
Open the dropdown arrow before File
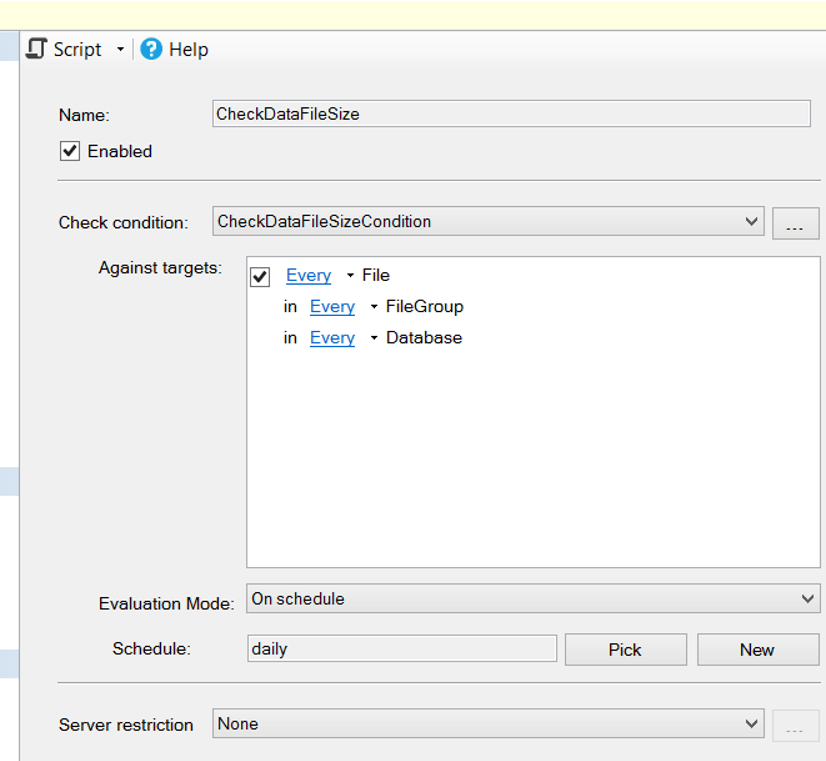350,275
